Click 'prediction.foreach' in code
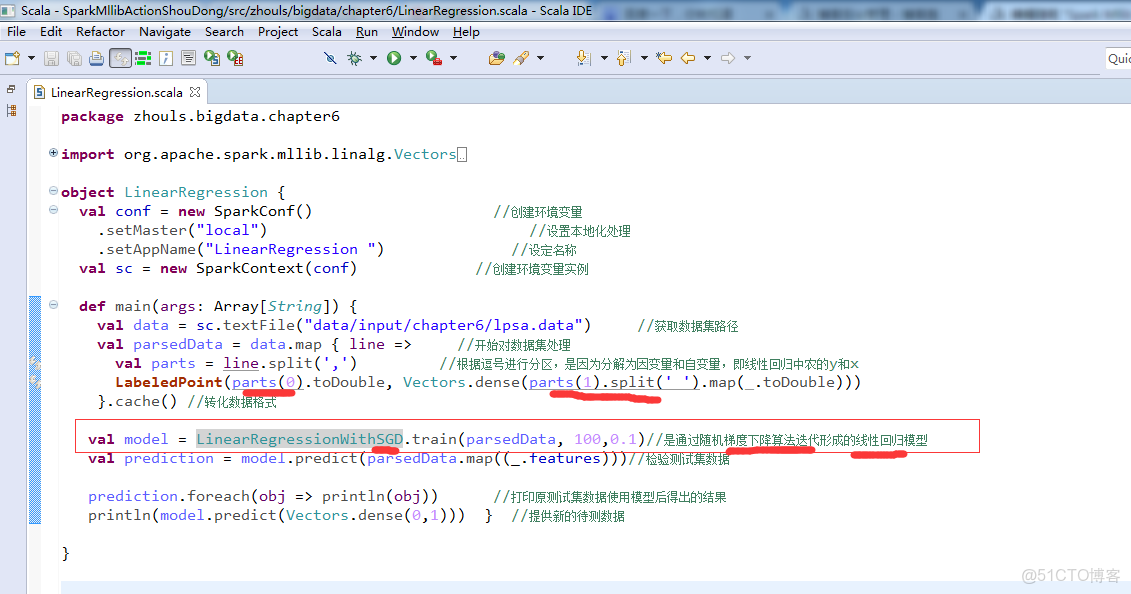 tap(169, 496)
